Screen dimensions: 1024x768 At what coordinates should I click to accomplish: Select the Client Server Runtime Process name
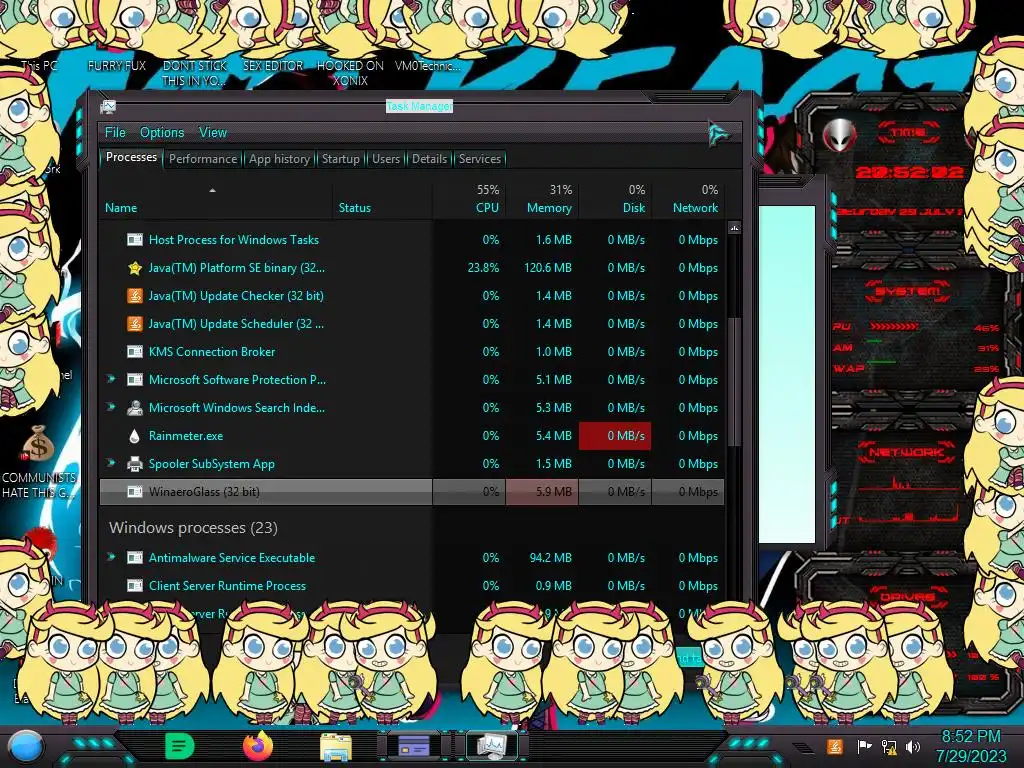227,586
